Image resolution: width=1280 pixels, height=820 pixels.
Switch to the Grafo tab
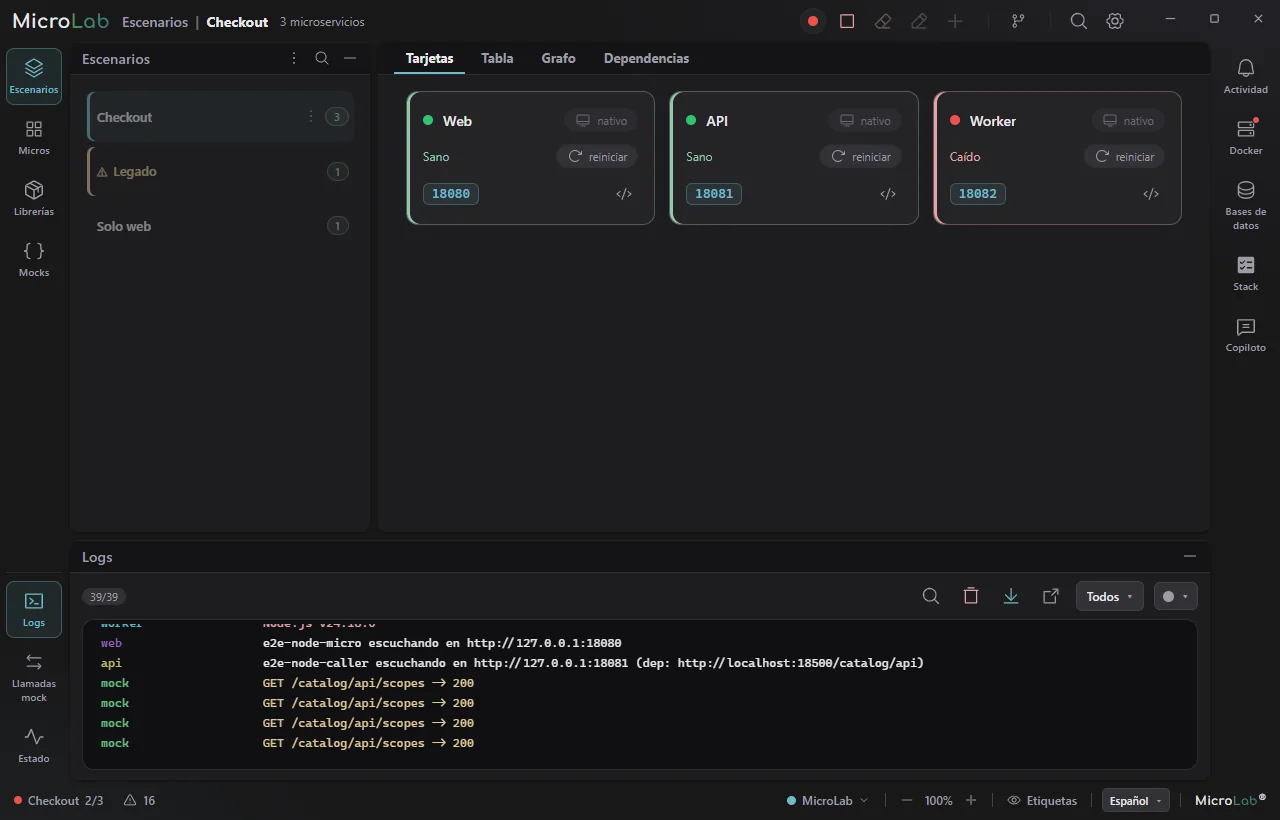point(558,58)
